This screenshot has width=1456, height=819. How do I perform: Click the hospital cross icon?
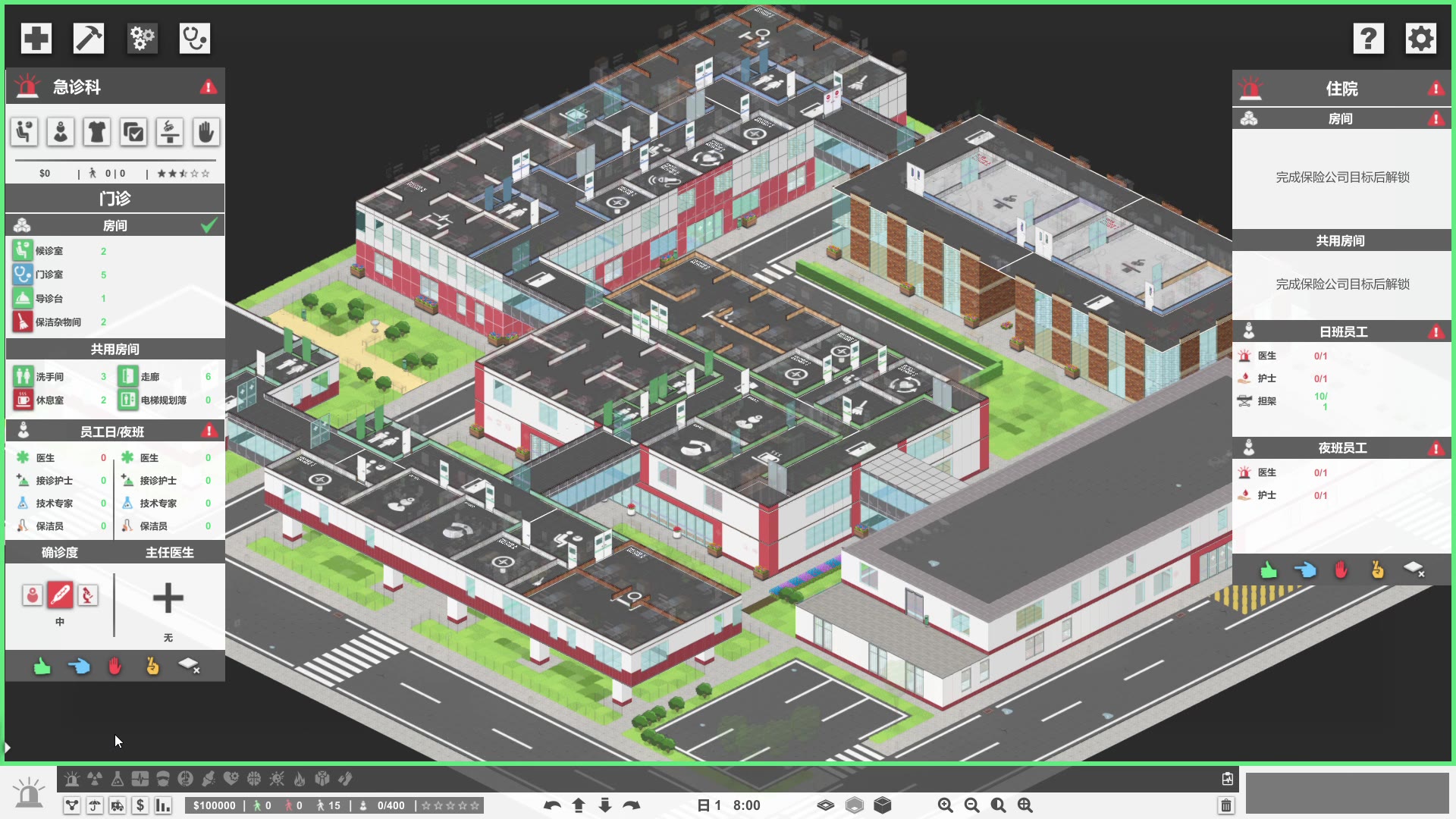(x=35, y=38)
